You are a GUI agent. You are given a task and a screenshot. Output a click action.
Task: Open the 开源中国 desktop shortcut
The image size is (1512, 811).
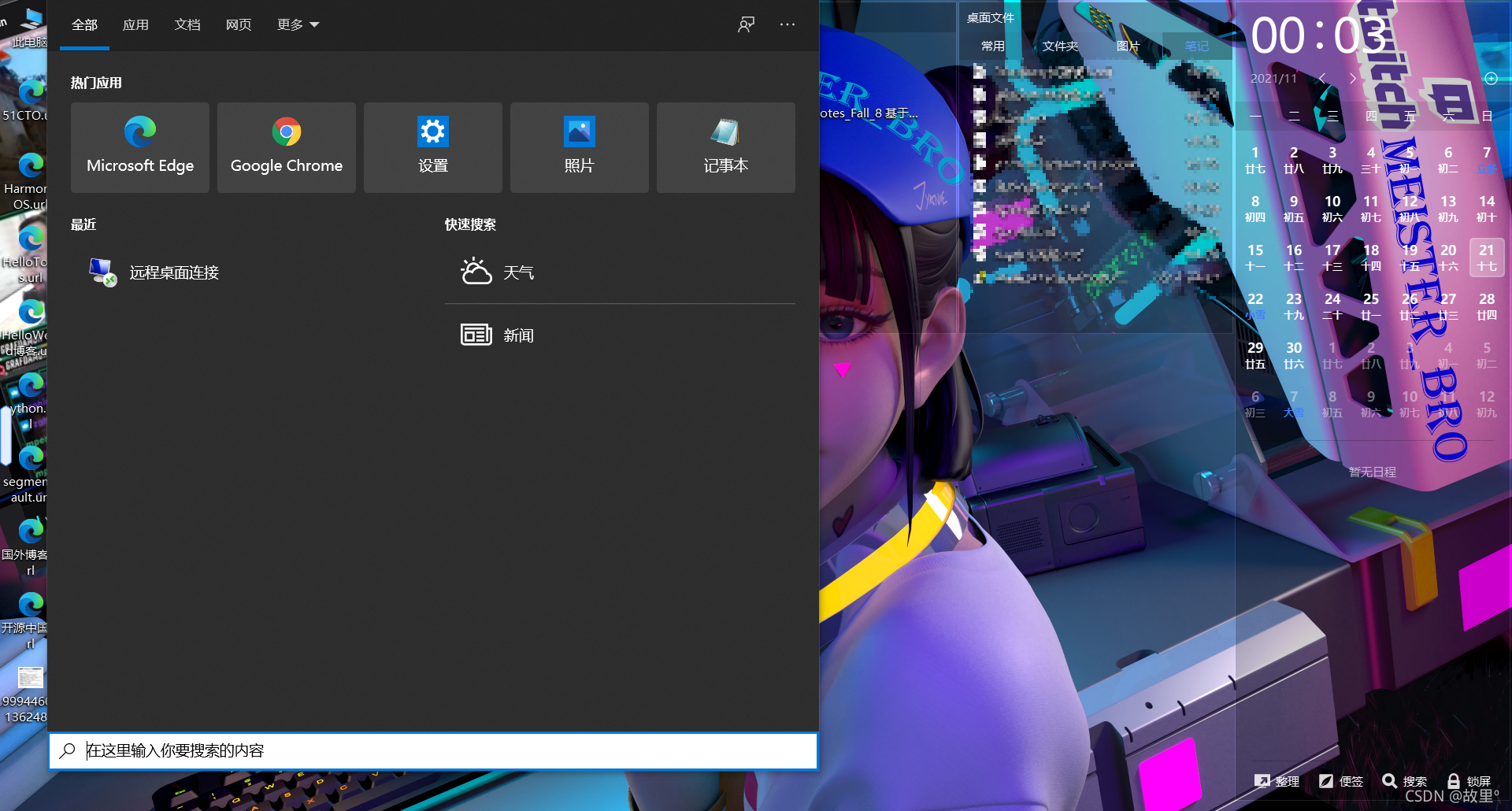click(28, 620)
